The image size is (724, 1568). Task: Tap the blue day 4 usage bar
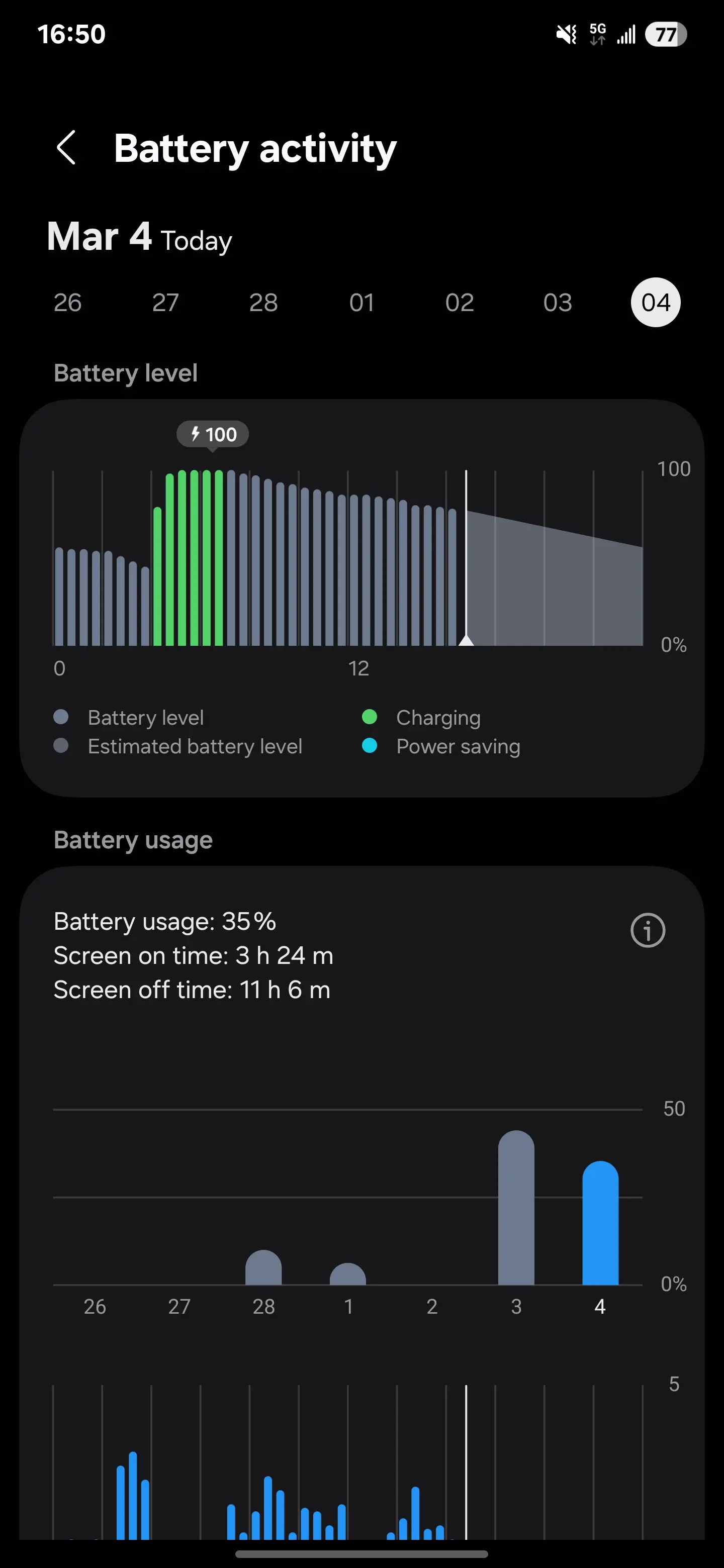tap(600, 1223)
